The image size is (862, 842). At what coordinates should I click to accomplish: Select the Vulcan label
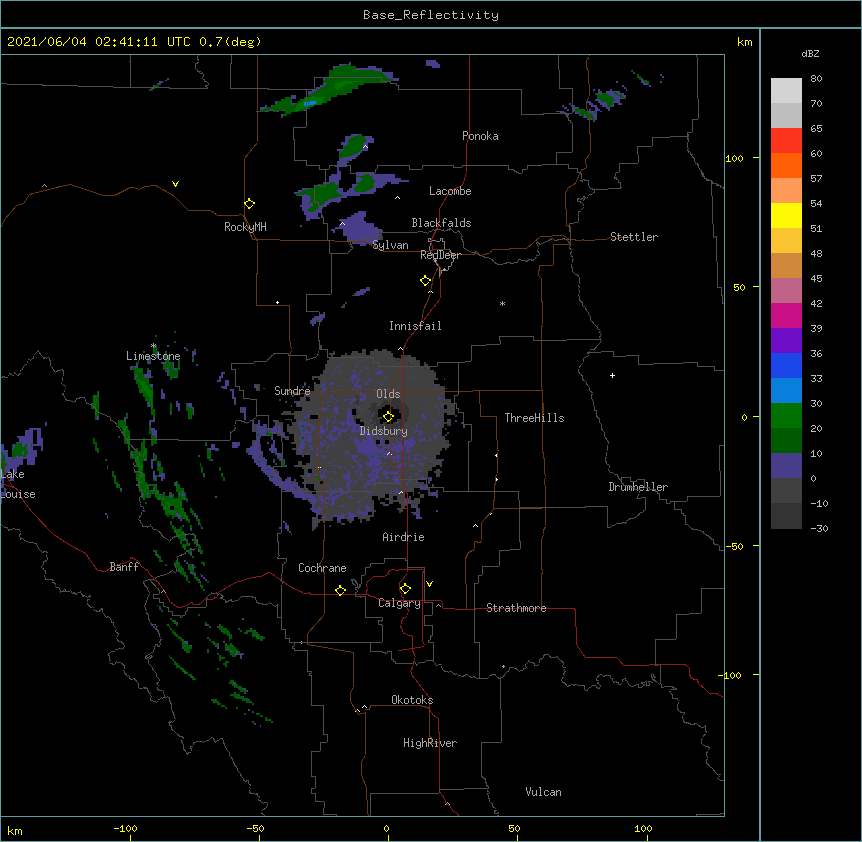coord(543,792)
